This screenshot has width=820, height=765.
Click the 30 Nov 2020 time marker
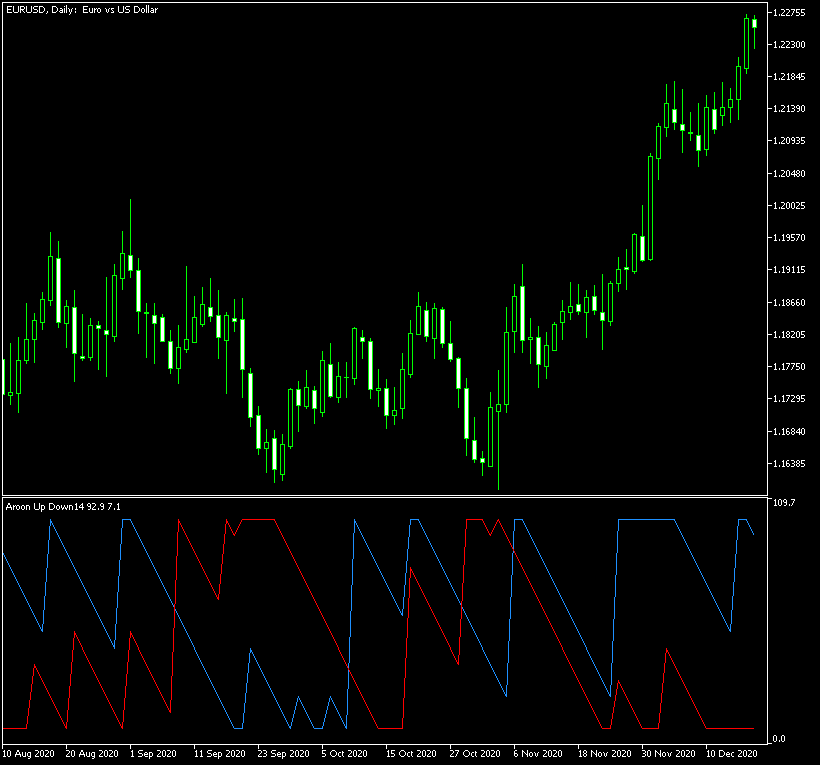[670, 753]
